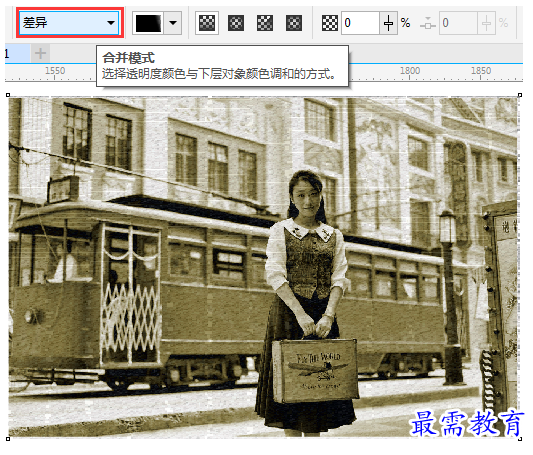Select the second transparency target icon
This screenshot has width=533, height=455.
[x=236, y=23]
